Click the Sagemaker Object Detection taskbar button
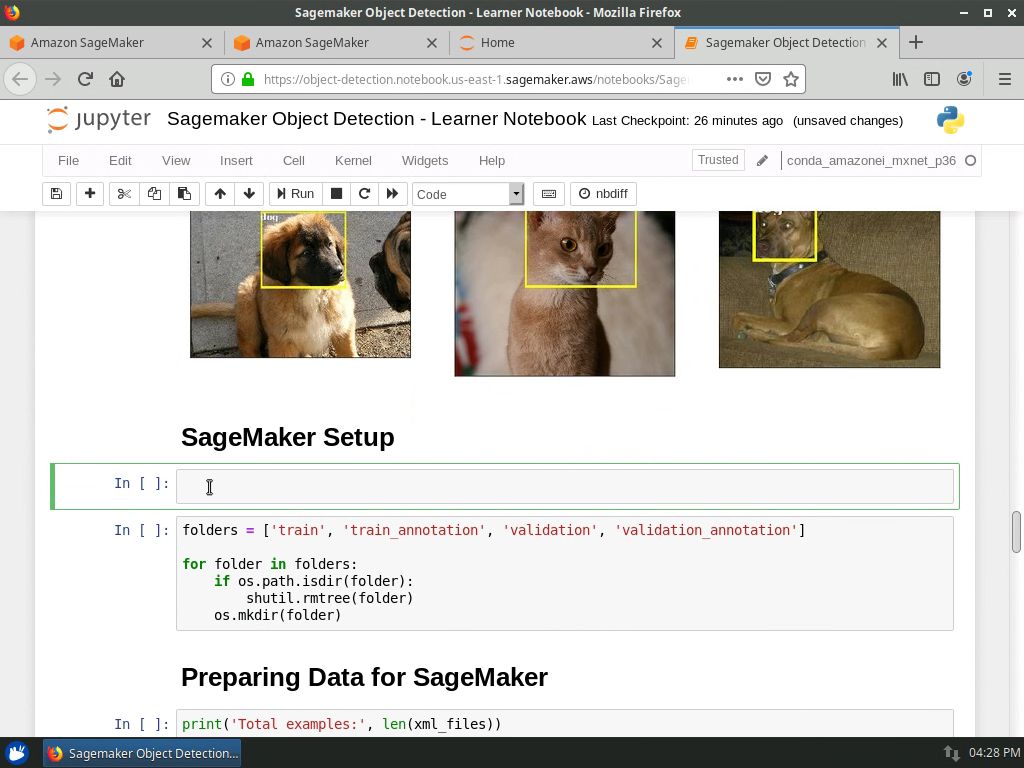Image resolution: width=1024 pixels, height=768 pixels. point(142,753)
